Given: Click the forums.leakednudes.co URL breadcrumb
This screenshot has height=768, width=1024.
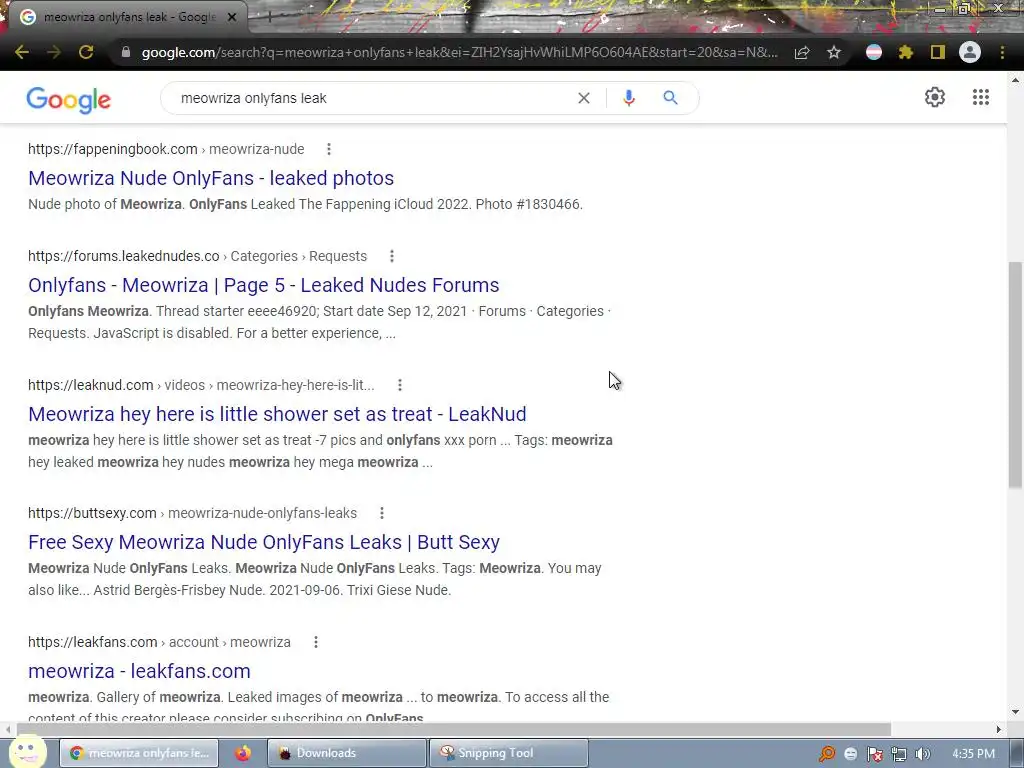Looking at the screenshot, I should pos(197,256).
